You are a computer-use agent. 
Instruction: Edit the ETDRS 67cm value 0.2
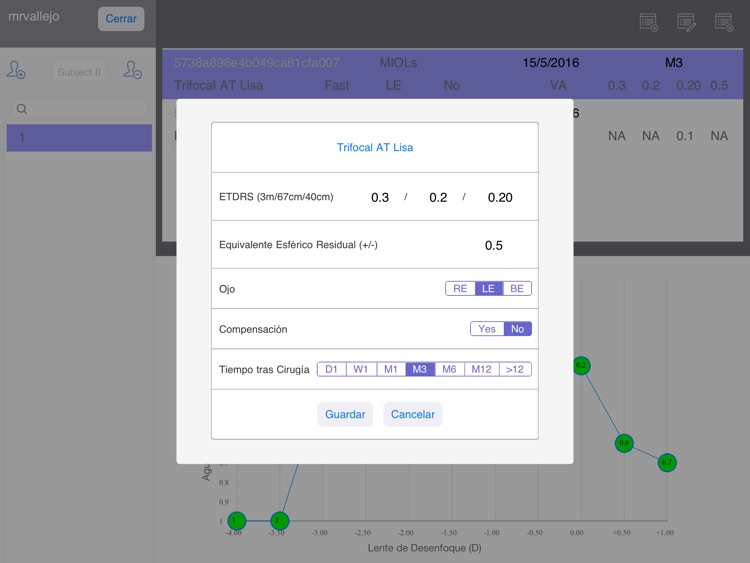[x=438, y=197]
